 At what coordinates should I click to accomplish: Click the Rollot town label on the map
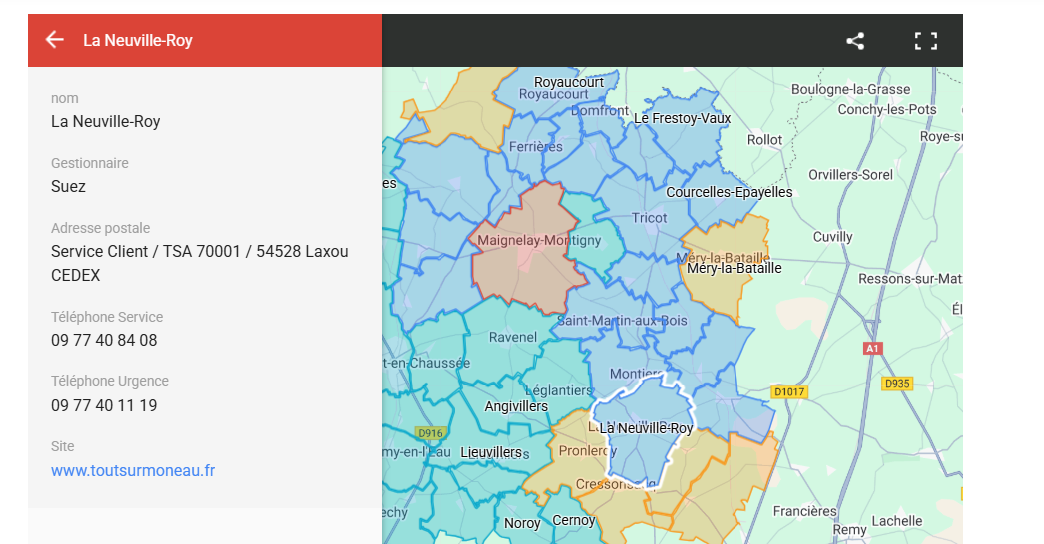point(764,140)
